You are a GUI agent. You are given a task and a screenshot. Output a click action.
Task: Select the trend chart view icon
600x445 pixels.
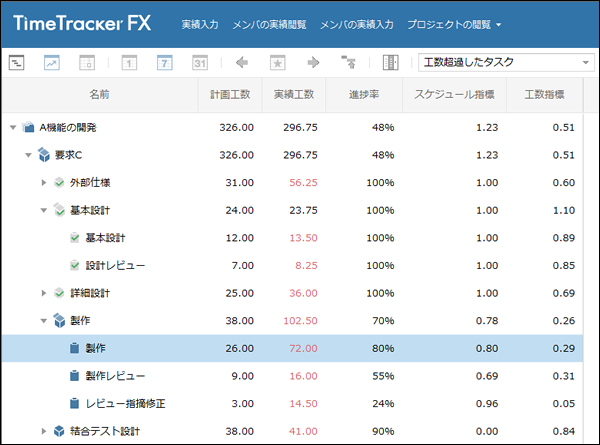pyautogui.click(x=52, y=63)
